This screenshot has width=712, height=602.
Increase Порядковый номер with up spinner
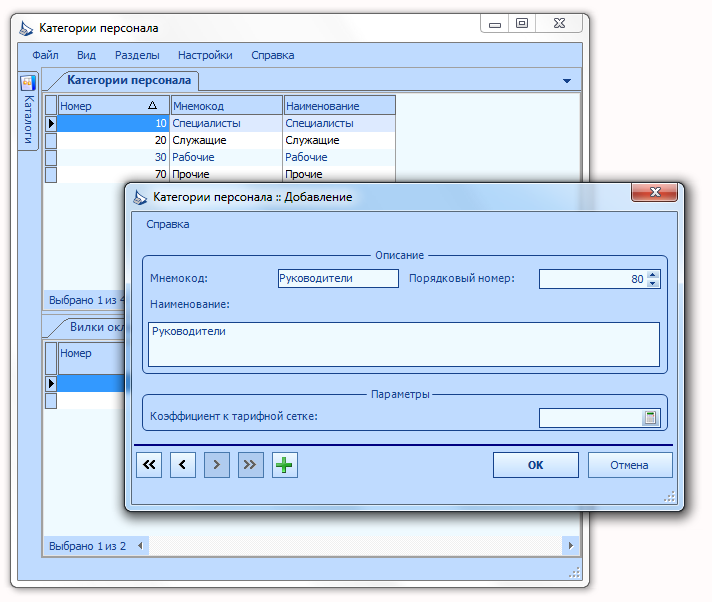[x=653, y=275]
